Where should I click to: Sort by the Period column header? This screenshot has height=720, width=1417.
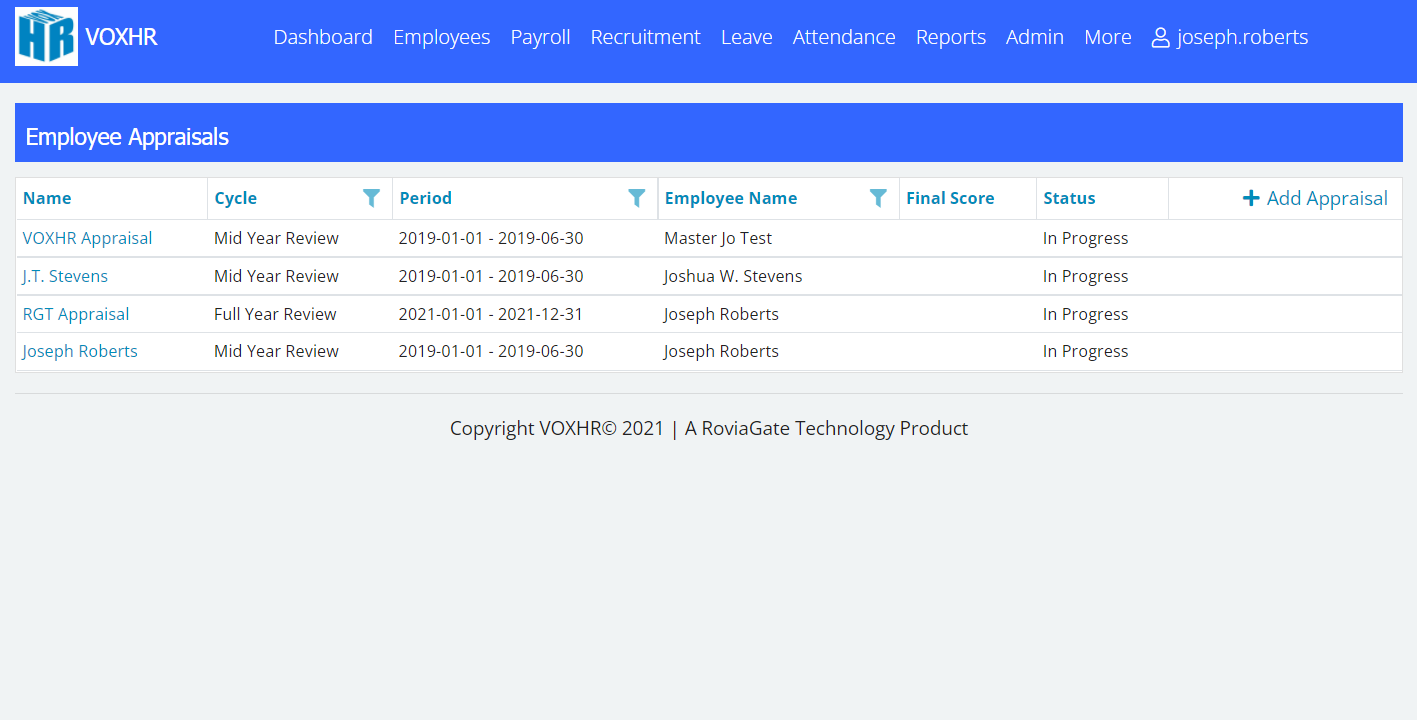point(426,198)
